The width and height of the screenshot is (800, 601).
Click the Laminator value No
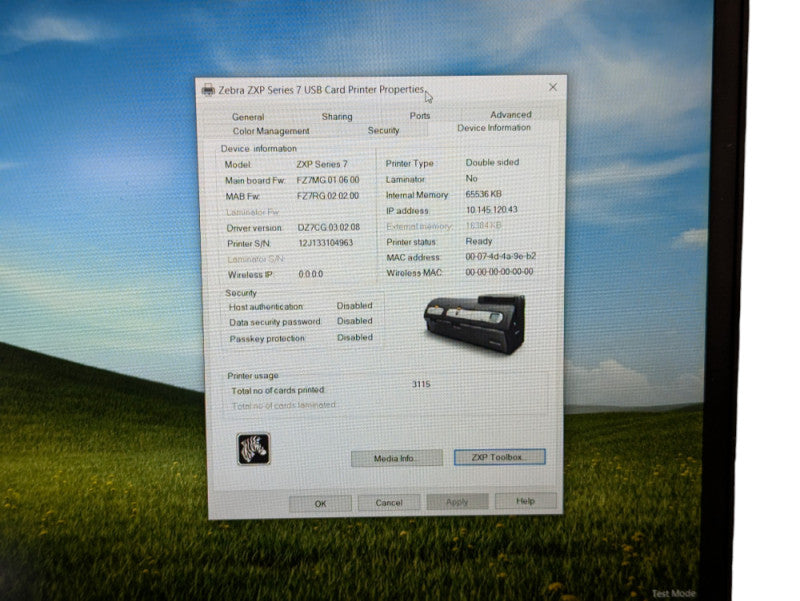(x=471, y=179)
